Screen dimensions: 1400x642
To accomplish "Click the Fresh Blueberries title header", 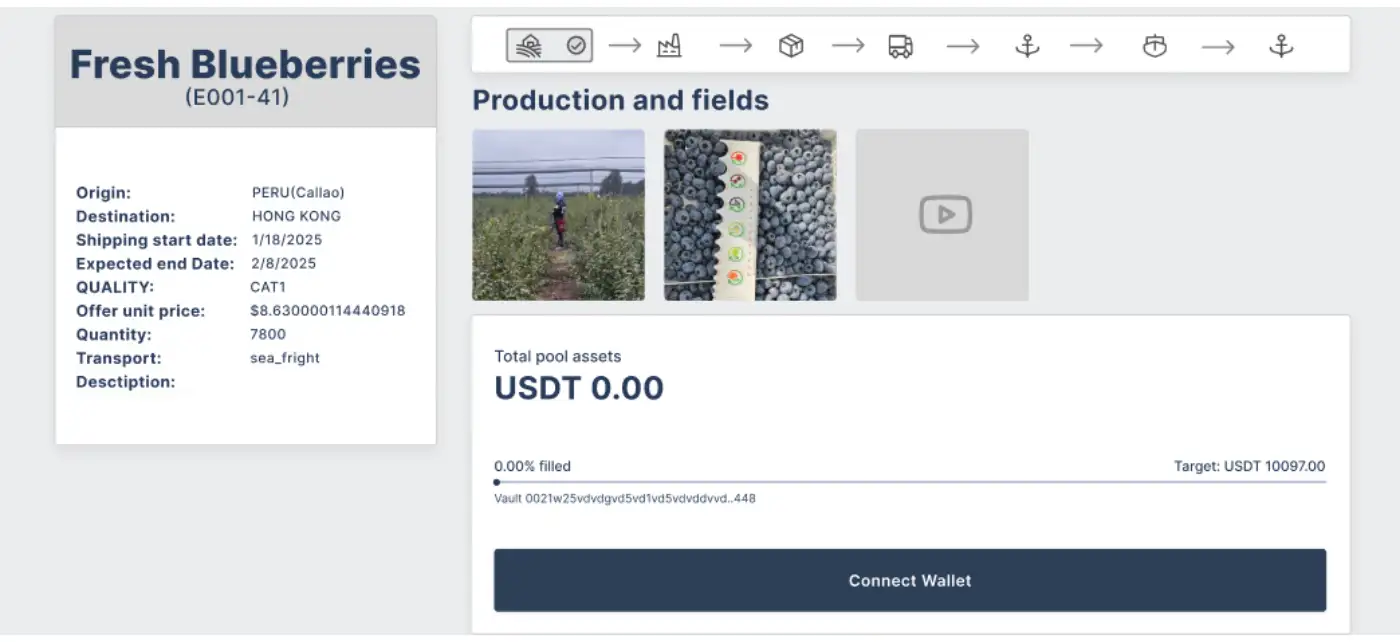I will (x=245, y=65).
